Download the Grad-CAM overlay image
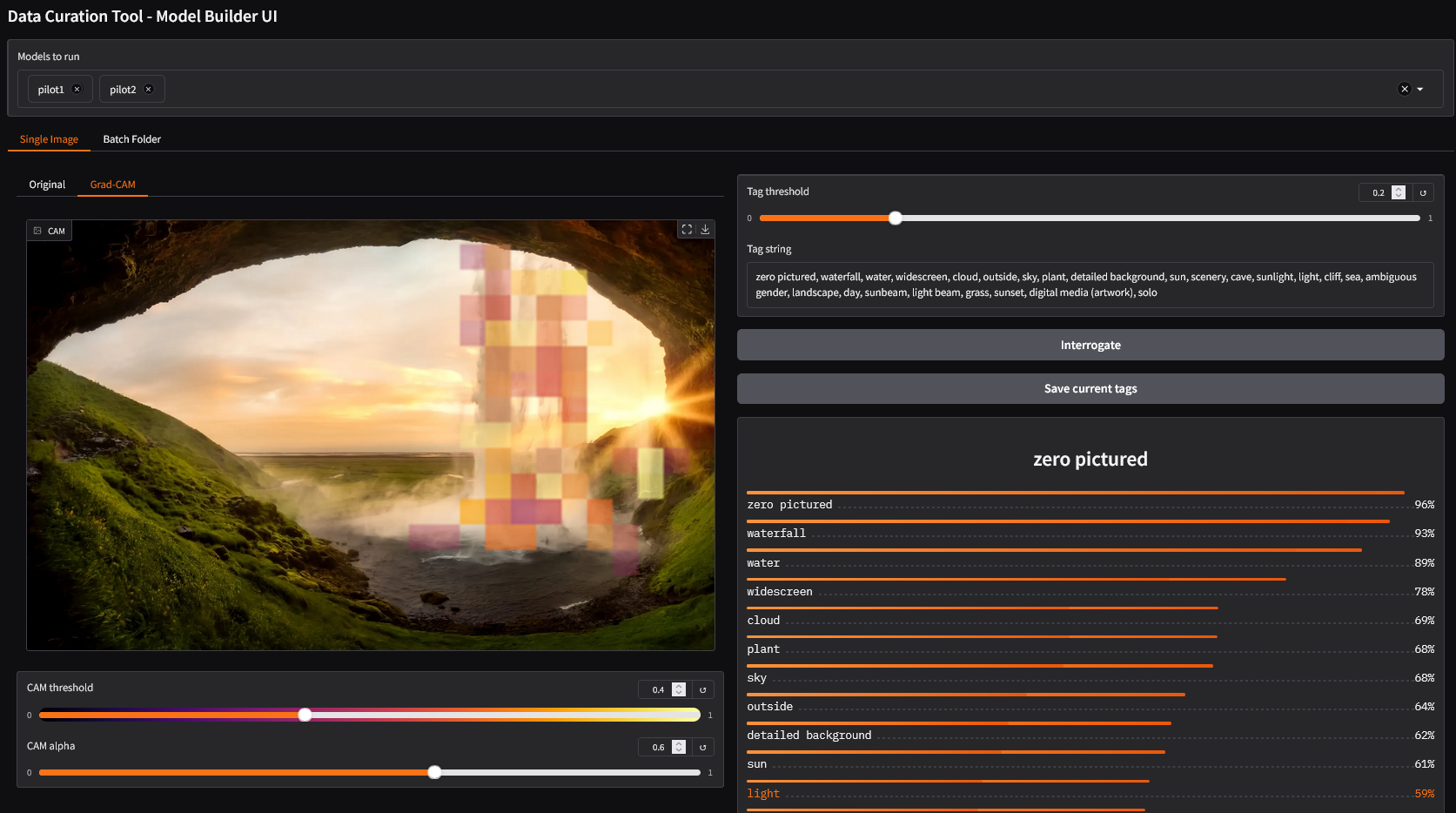The height and width of the screenshot is (813, 1456). click(x=705, y=229)
